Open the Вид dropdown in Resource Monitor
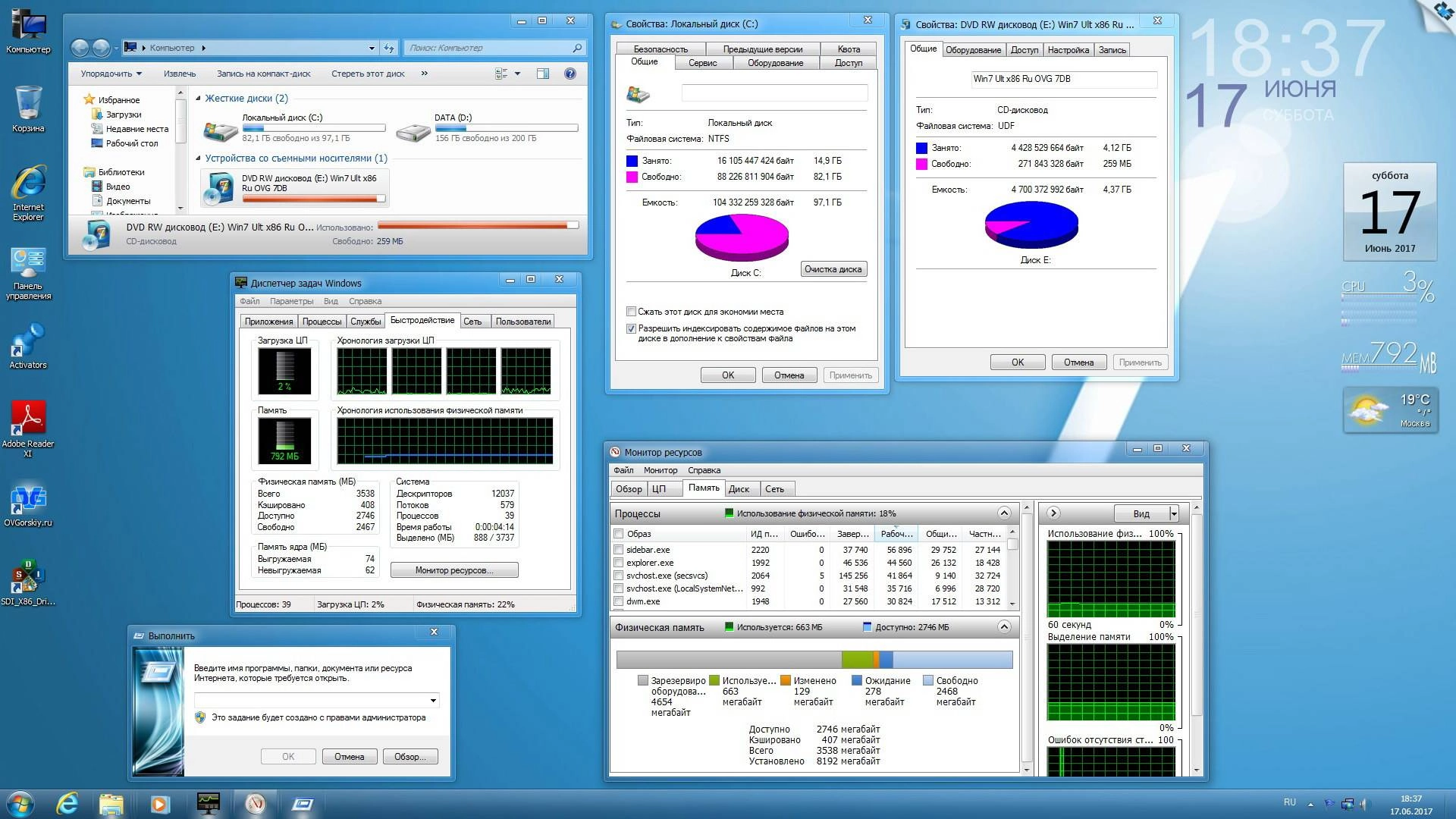 pyautogui.click(x=1174, y=513)
